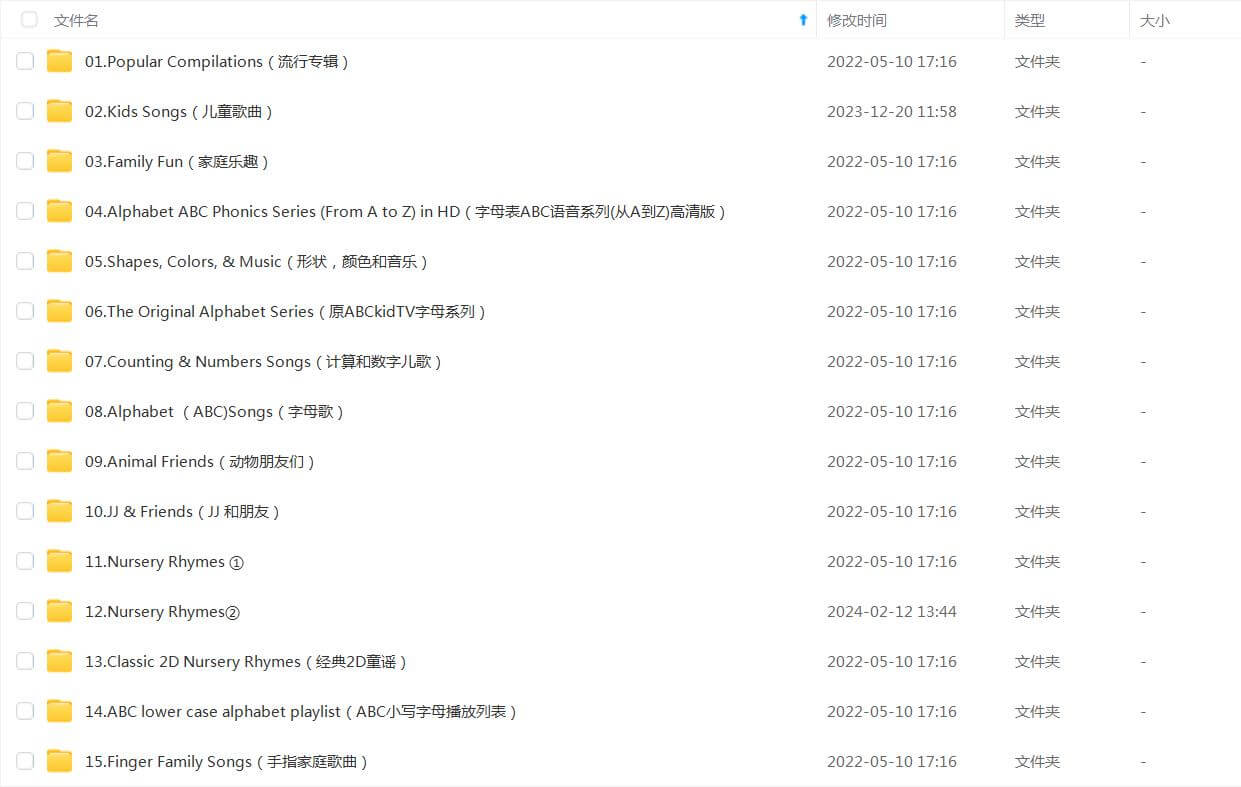Viewport: 1241px width, 787px height.
Task: Click the folder icon for 01.Popular Compilations
Action: pyautogui.click(x=60, y=62)
